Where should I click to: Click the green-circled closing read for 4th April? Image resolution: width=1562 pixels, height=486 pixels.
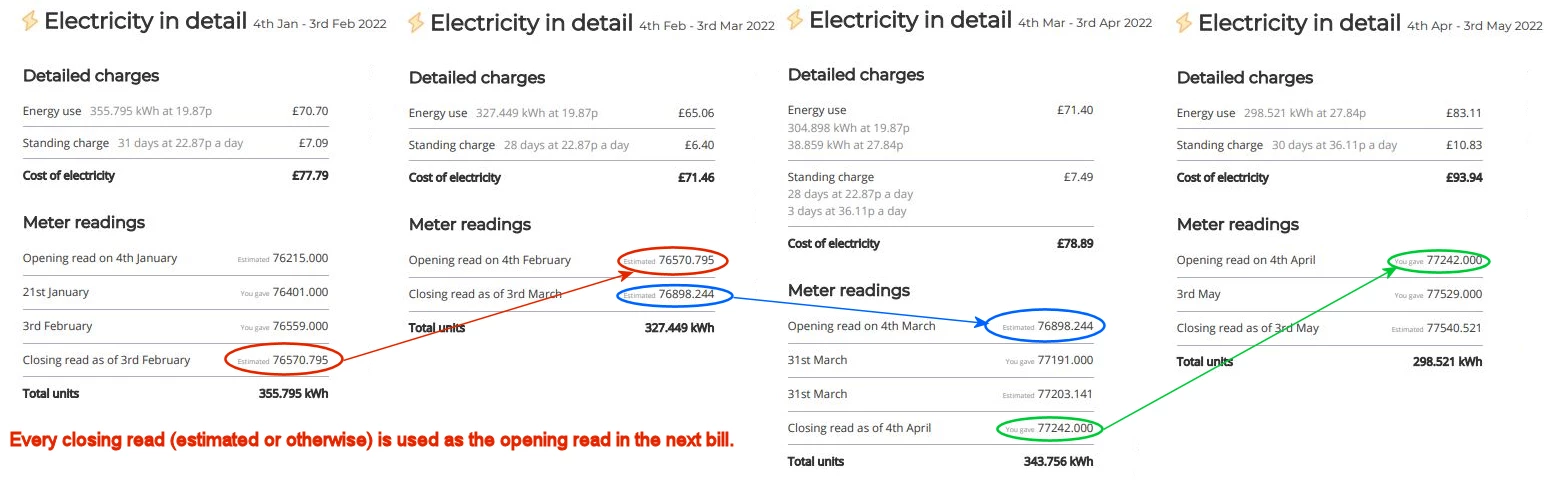[x=1050, y=429]
